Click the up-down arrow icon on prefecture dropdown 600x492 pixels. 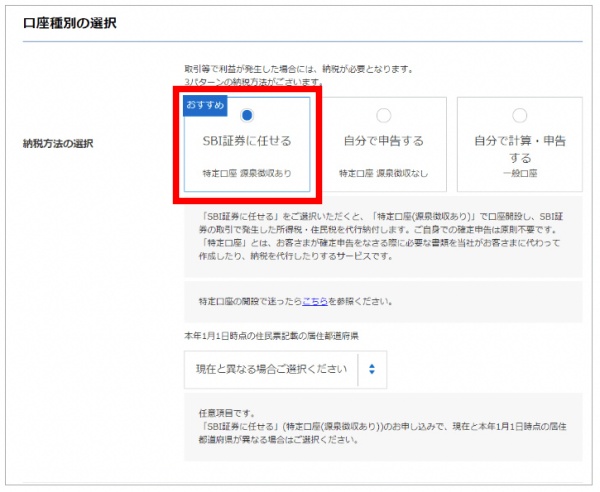click(371, 369)
